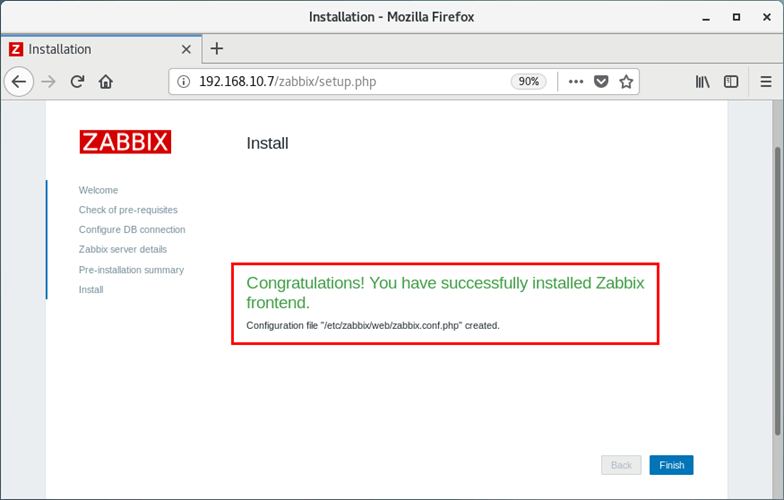
Task: Show site information icon in address bar
Action: [184, 82]
